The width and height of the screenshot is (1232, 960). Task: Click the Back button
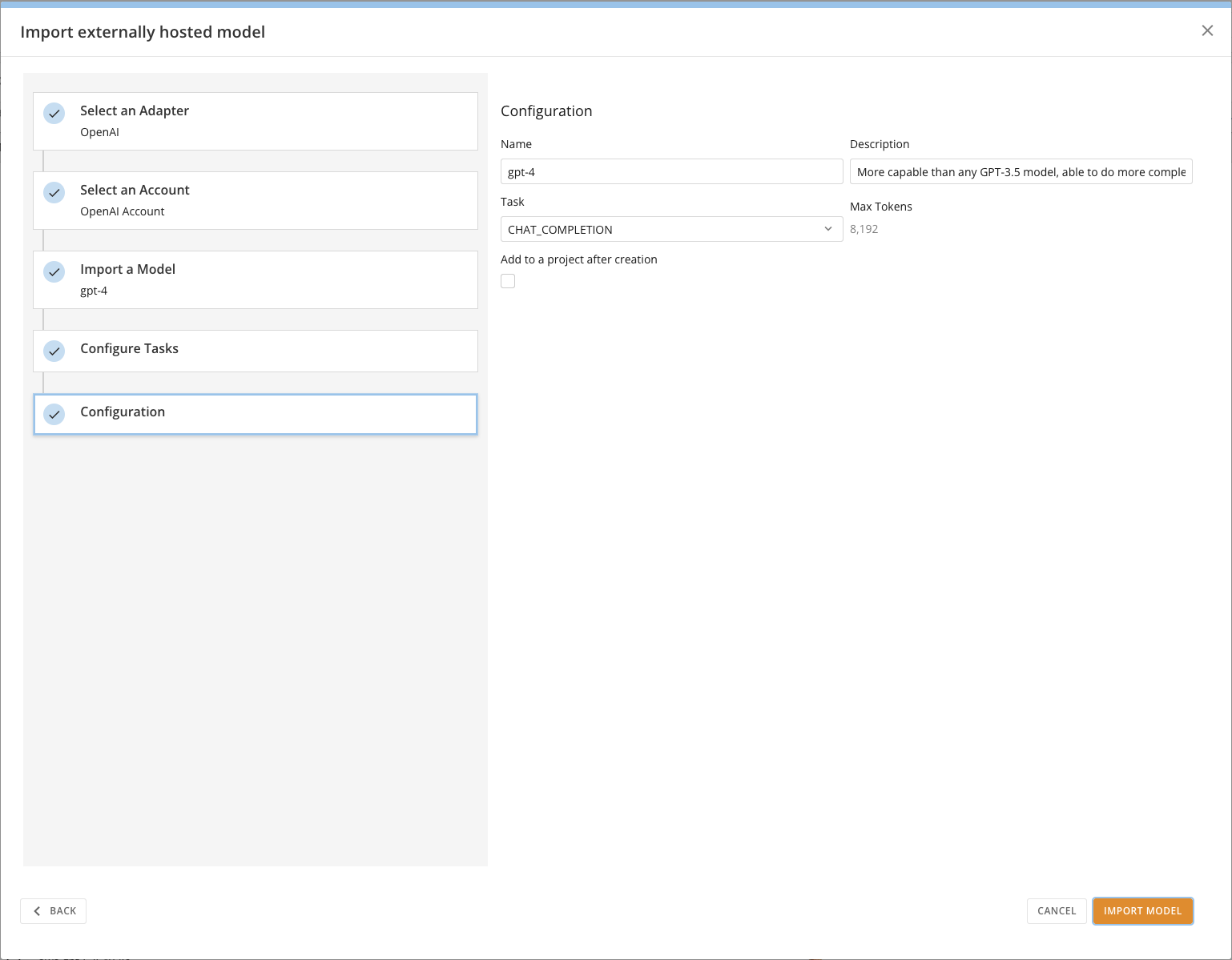[x=53, y=911]
